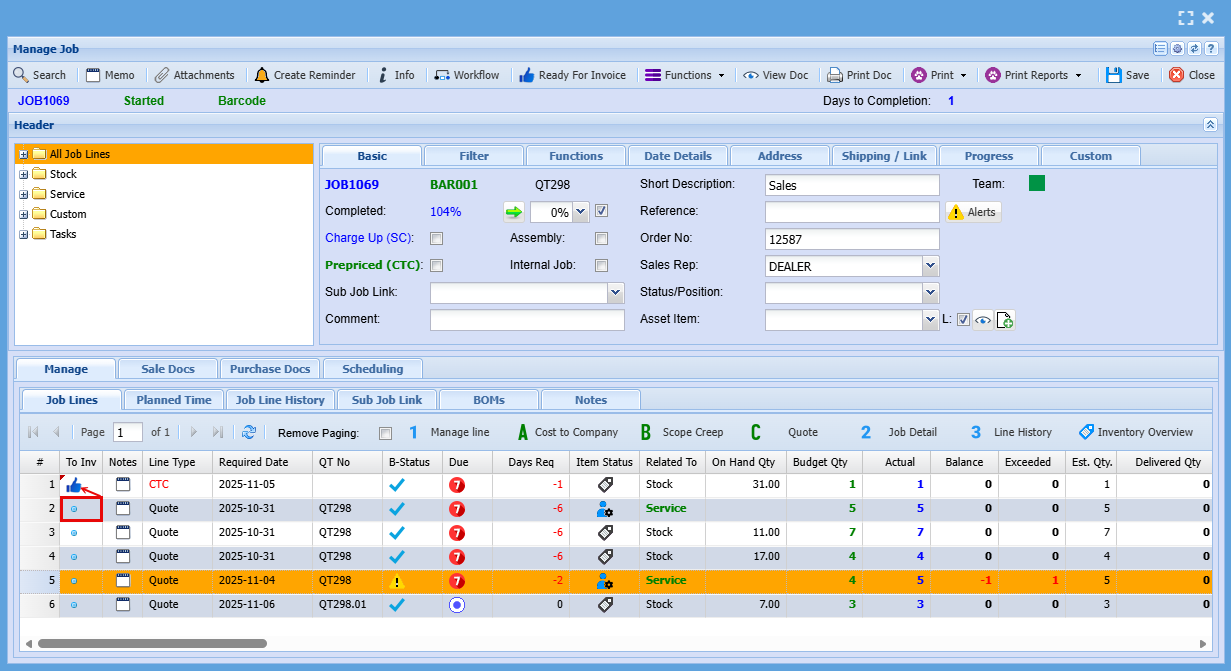Screen dimensions: 1231x671
Task: Toggle the Remove Paging checkbox
Action: [x=385, y=433]
